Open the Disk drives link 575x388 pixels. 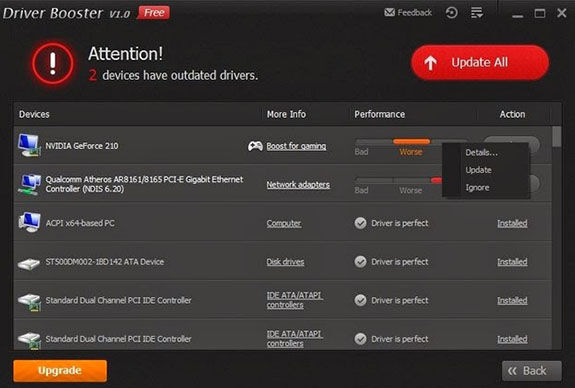285,262
